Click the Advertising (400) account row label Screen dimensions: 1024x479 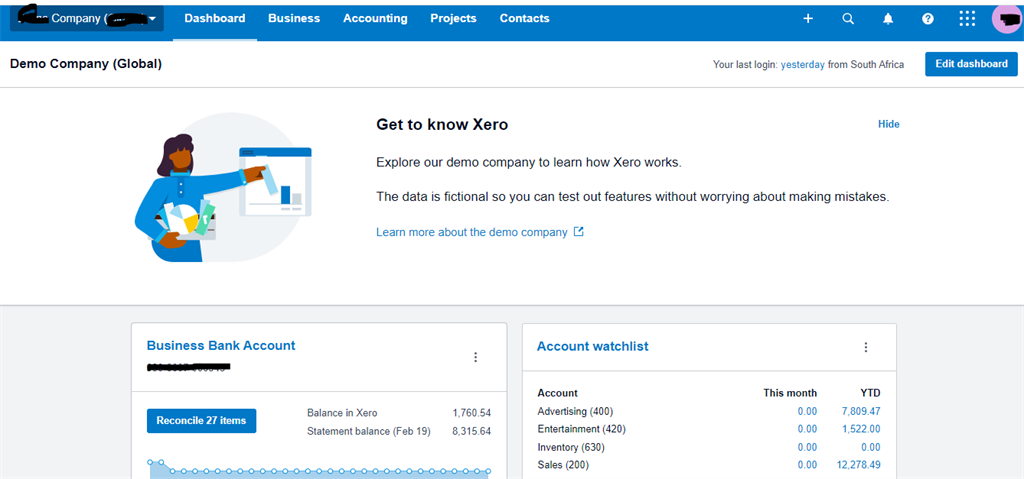click(x=575, y=412)
